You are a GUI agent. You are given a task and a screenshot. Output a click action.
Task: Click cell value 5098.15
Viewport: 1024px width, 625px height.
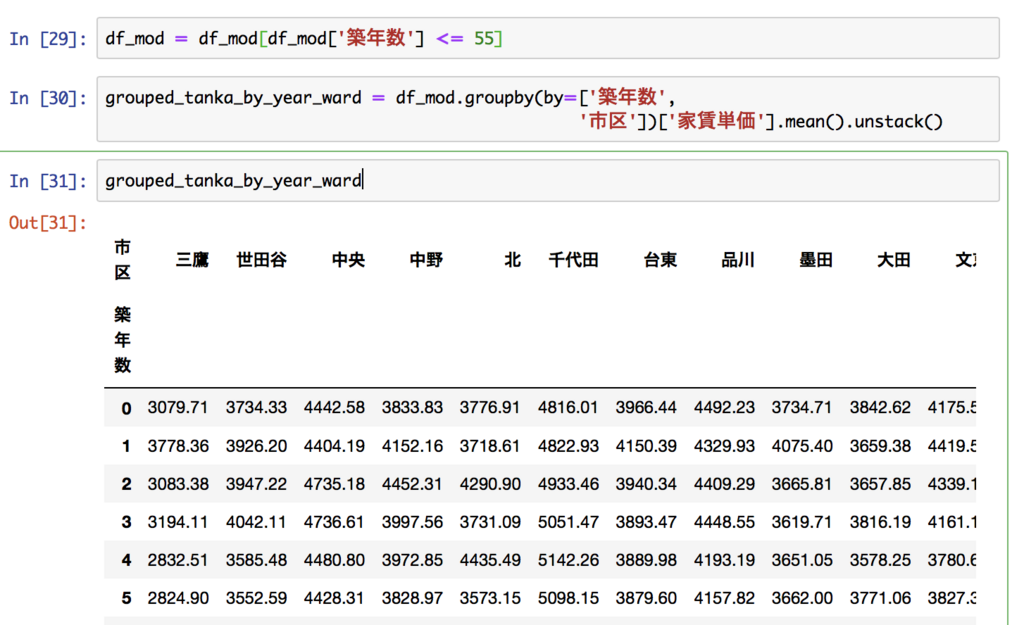pyautogui.click(x=568, y=598)
